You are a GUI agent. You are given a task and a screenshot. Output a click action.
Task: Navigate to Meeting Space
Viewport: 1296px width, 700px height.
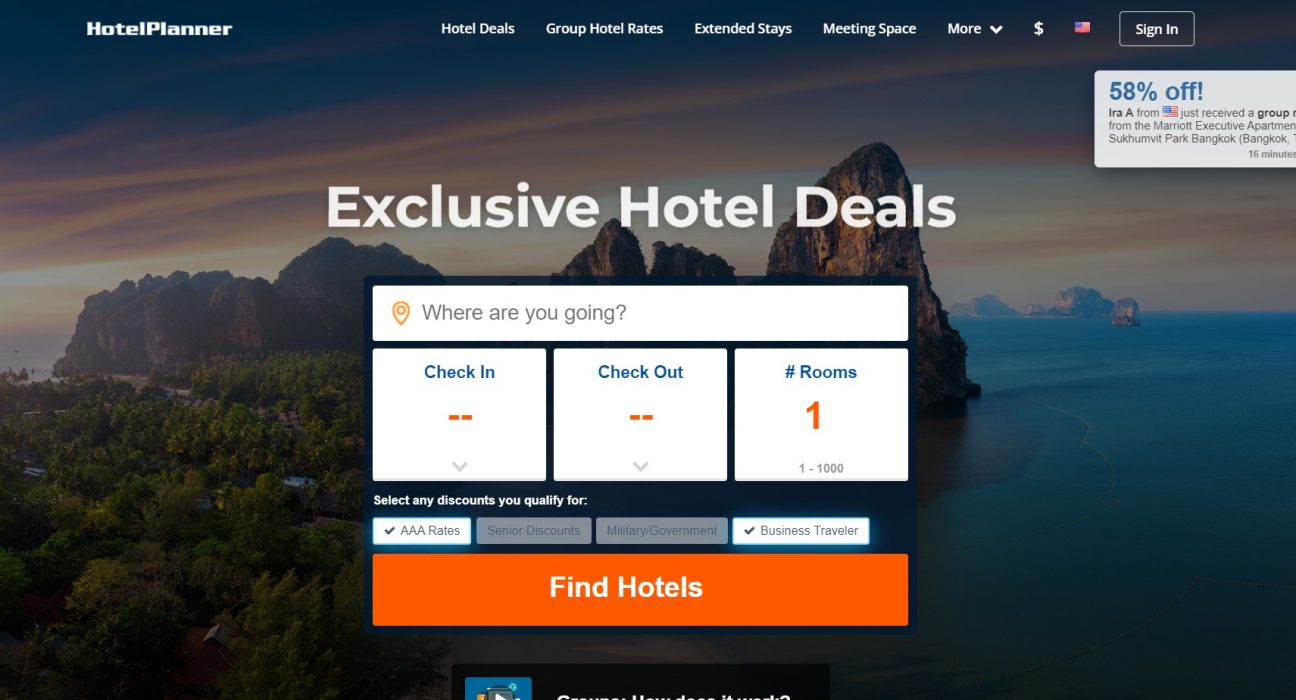(869, 29)
